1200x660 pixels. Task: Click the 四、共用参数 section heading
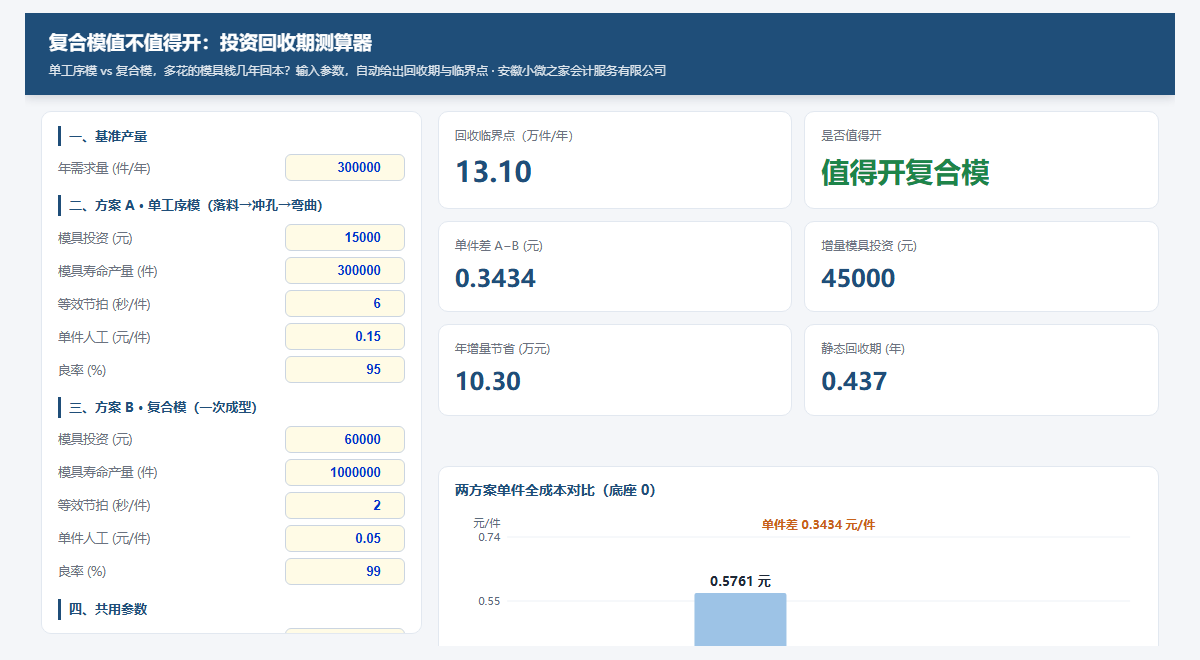tap(108, 609)
